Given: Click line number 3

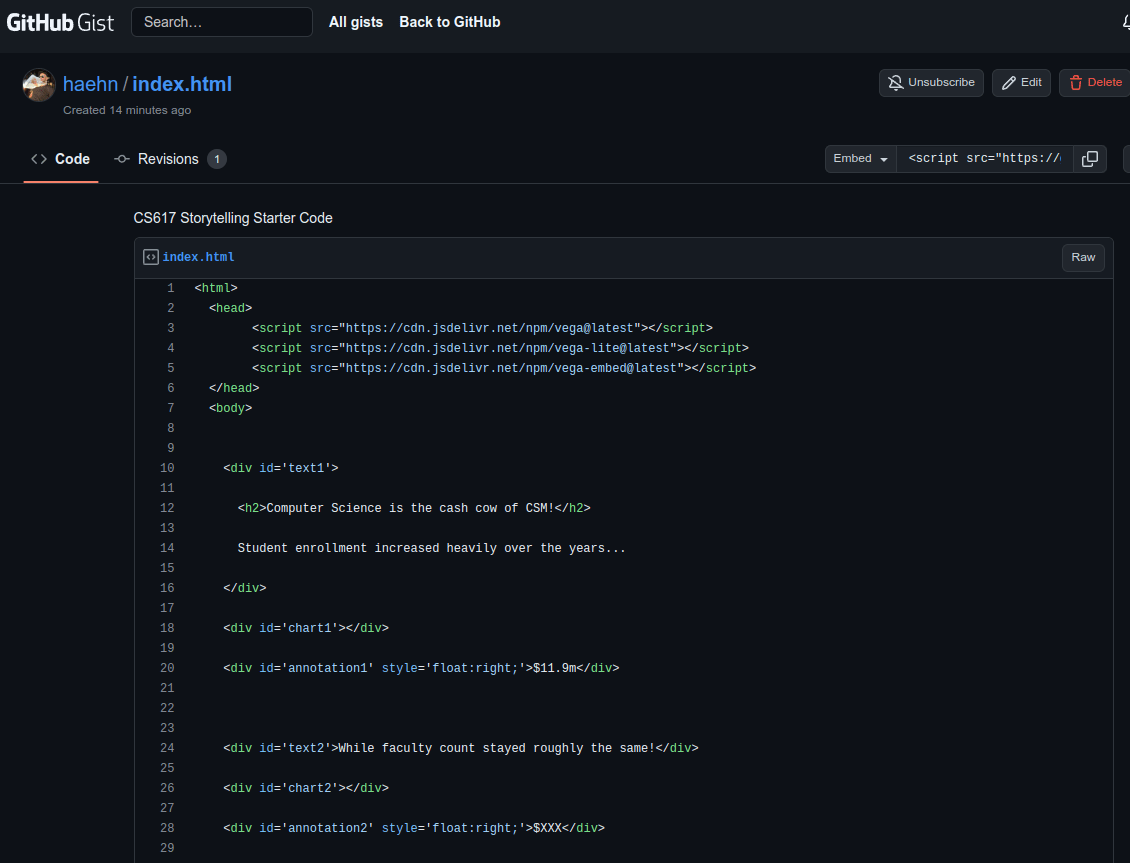Looking at the screenshot, I should (171, 328).
